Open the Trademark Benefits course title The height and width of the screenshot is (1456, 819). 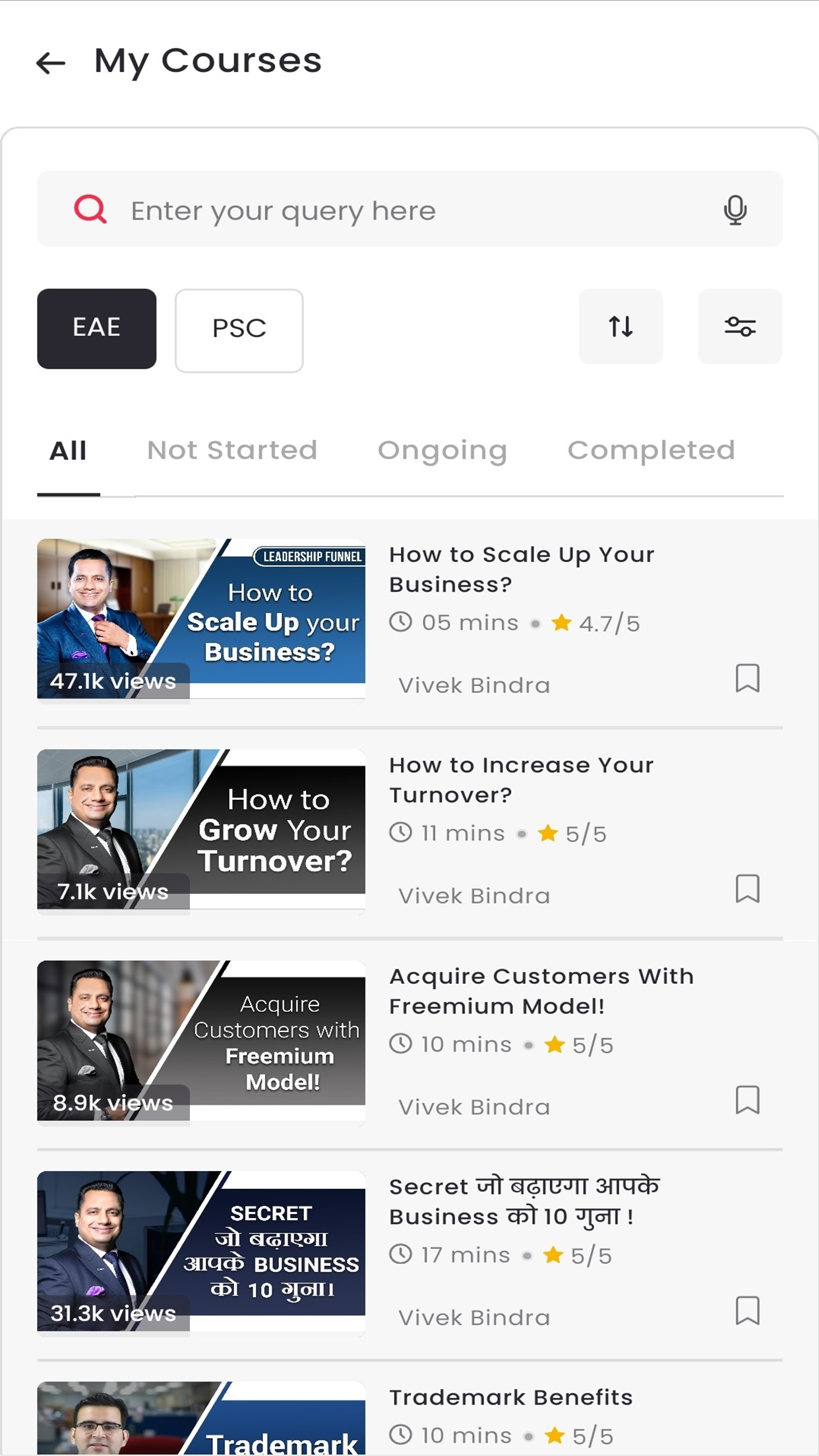pyautogui.click(x=510, y=1397)
